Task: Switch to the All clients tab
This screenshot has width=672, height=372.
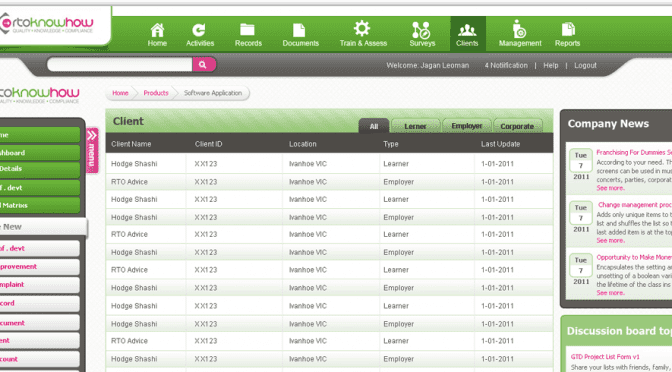Action: 374,126
